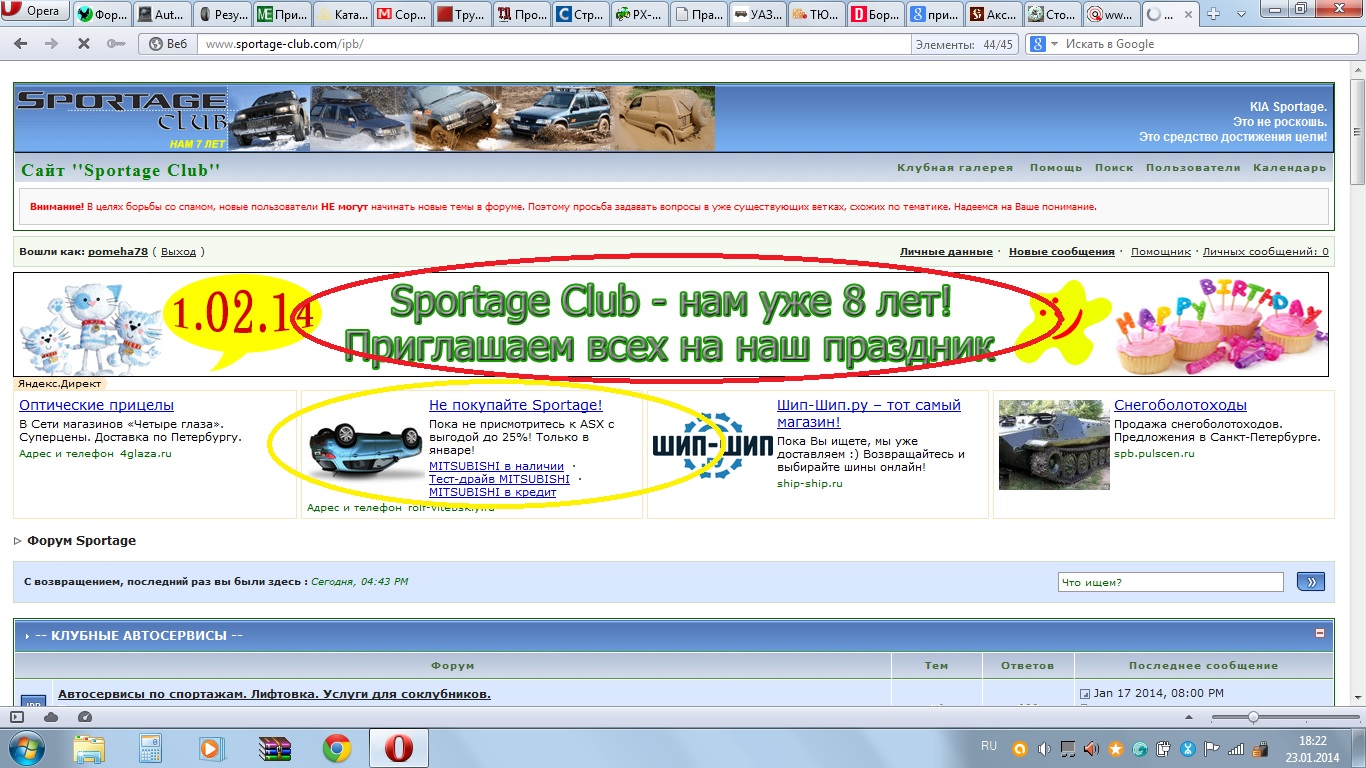Click the network signal bars tray icon

tap(1237, 748)
